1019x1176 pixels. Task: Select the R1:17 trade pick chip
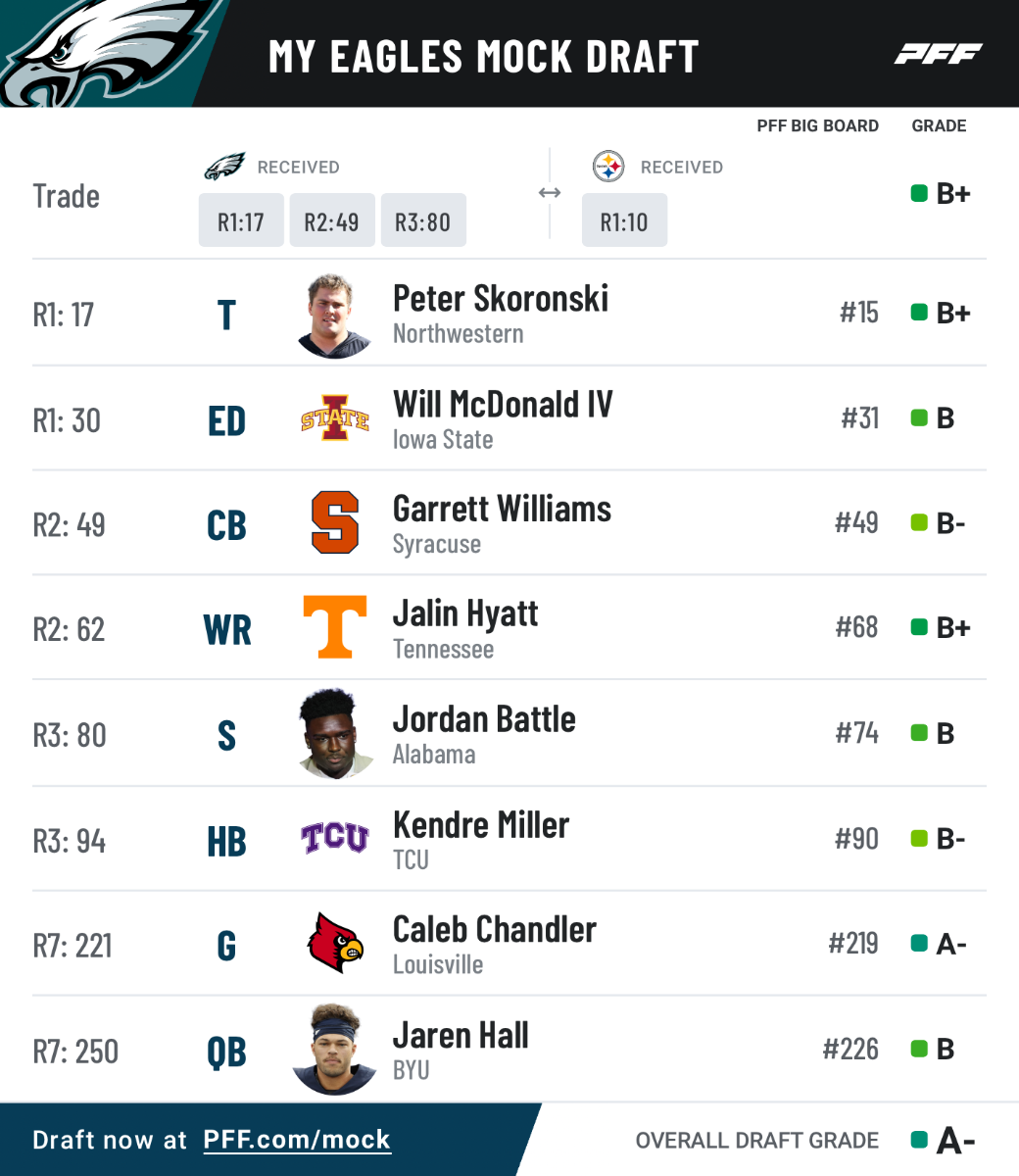[x=241, y=221]
